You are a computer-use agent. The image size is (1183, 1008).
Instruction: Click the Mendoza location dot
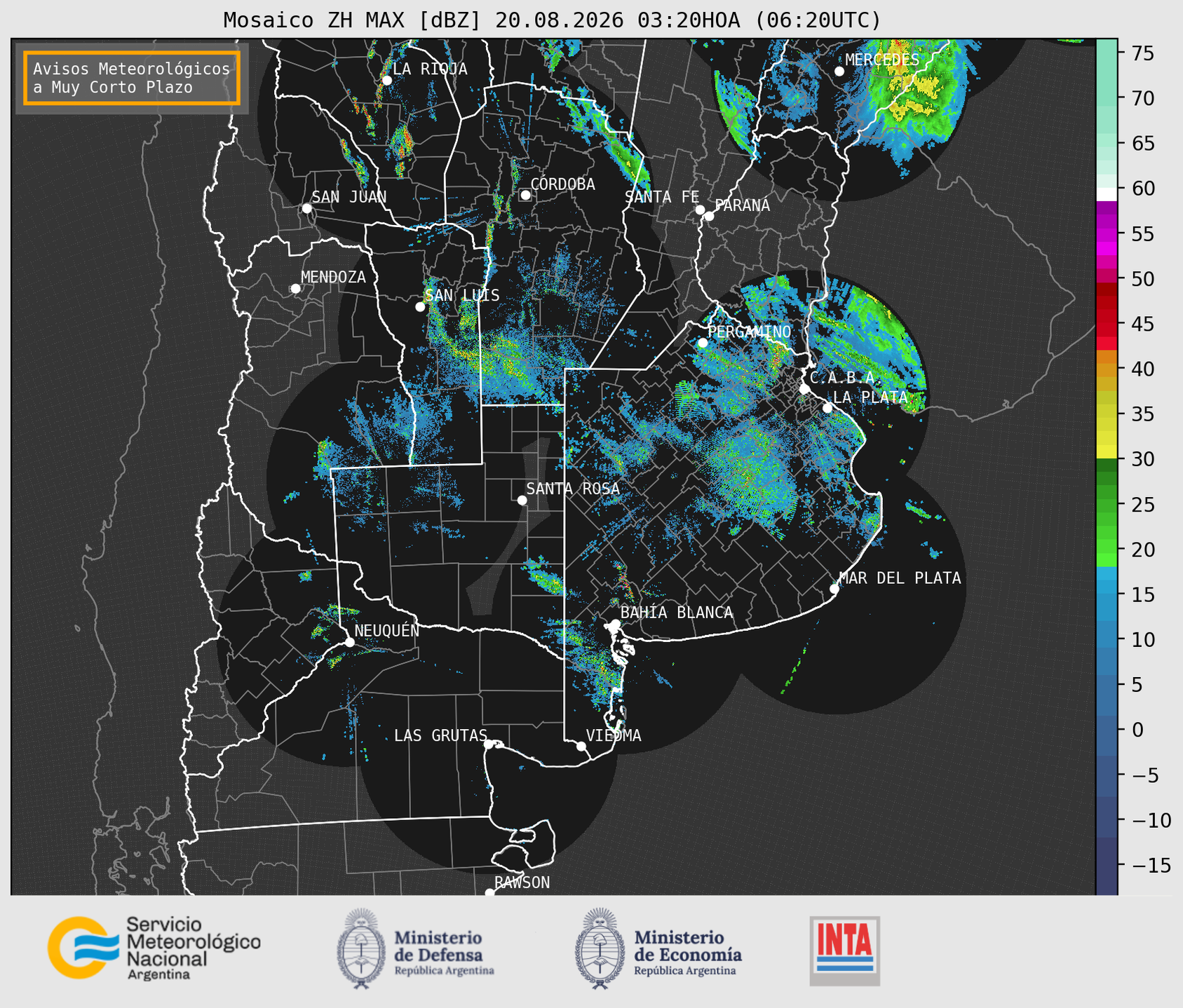(x=295, y=289)
